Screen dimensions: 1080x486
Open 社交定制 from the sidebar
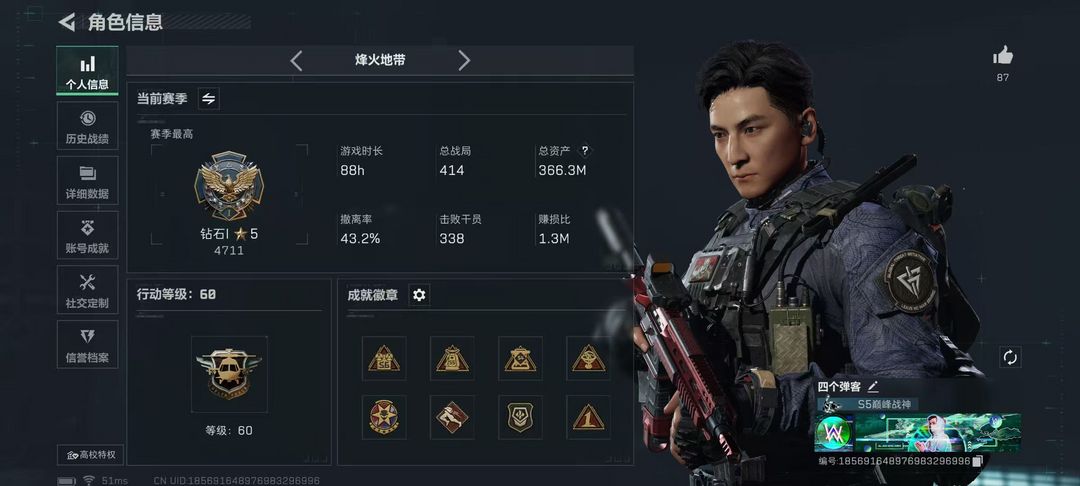click(87, 290)
